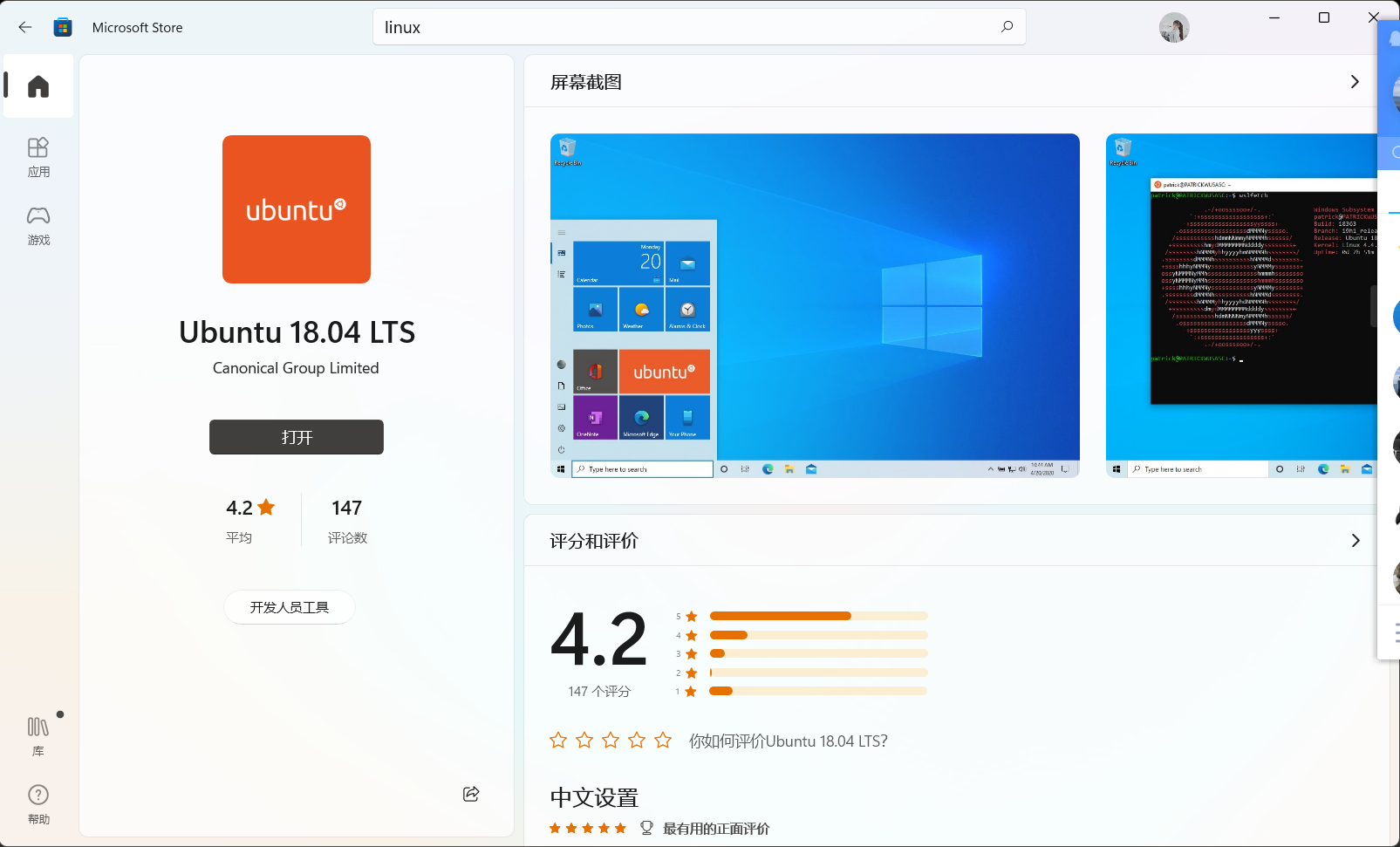Rate Ubuntu four stars
This screenshot has height=847, width=1400.
(x=637, y=741)
